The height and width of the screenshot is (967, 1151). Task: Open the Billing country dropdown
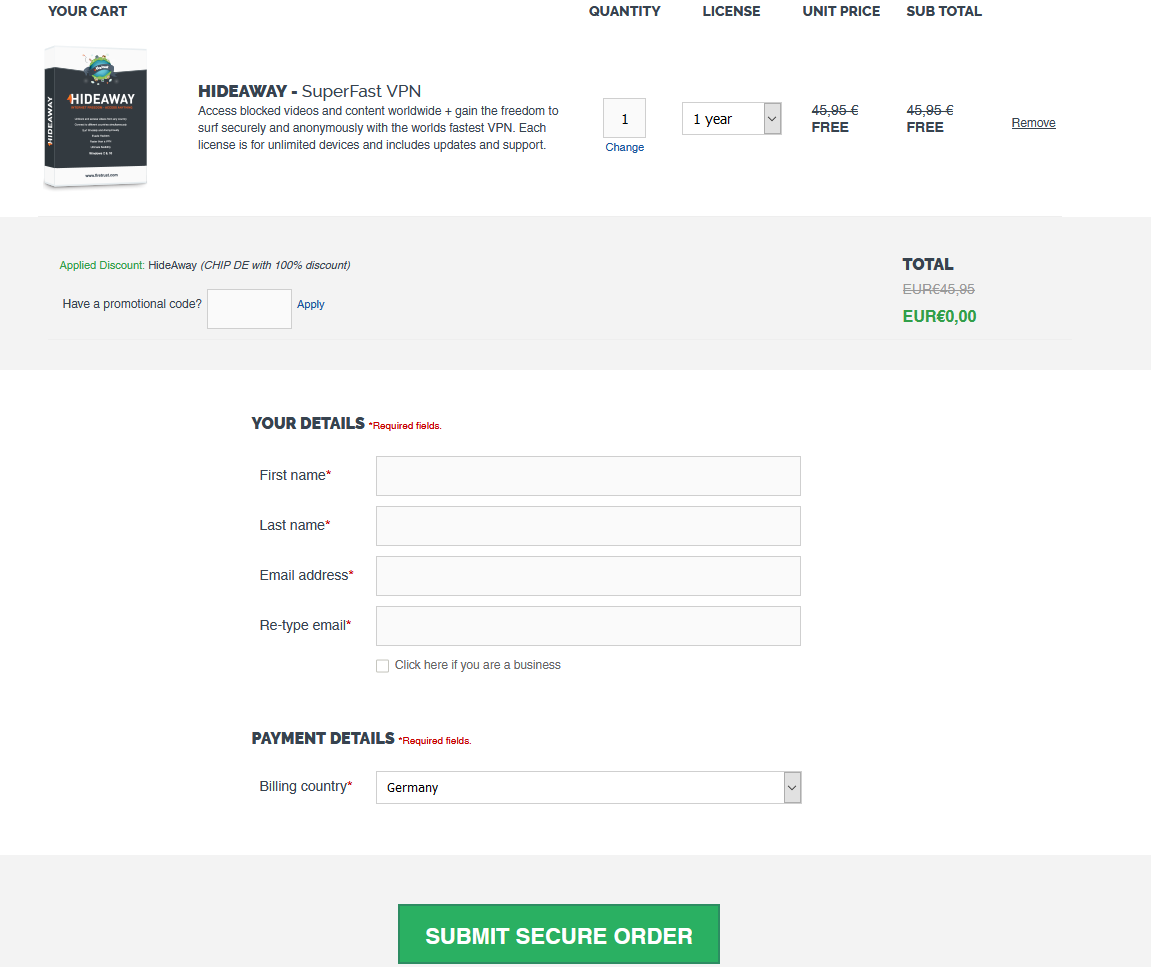(x=589, y=788)
